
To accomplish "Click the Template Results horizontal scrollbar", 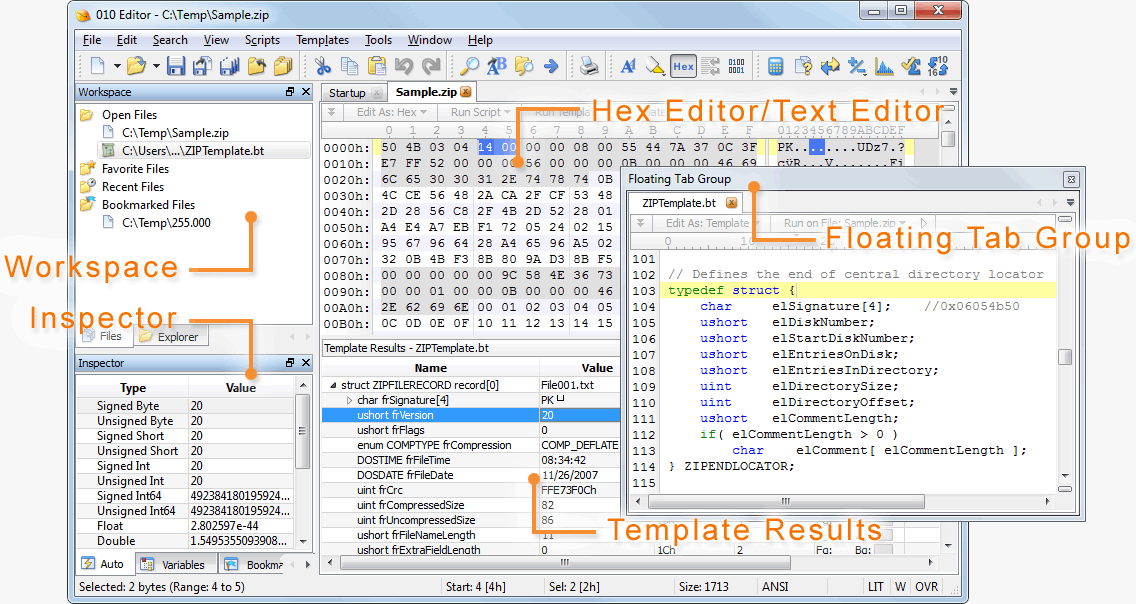I will (x=565, y=563).
